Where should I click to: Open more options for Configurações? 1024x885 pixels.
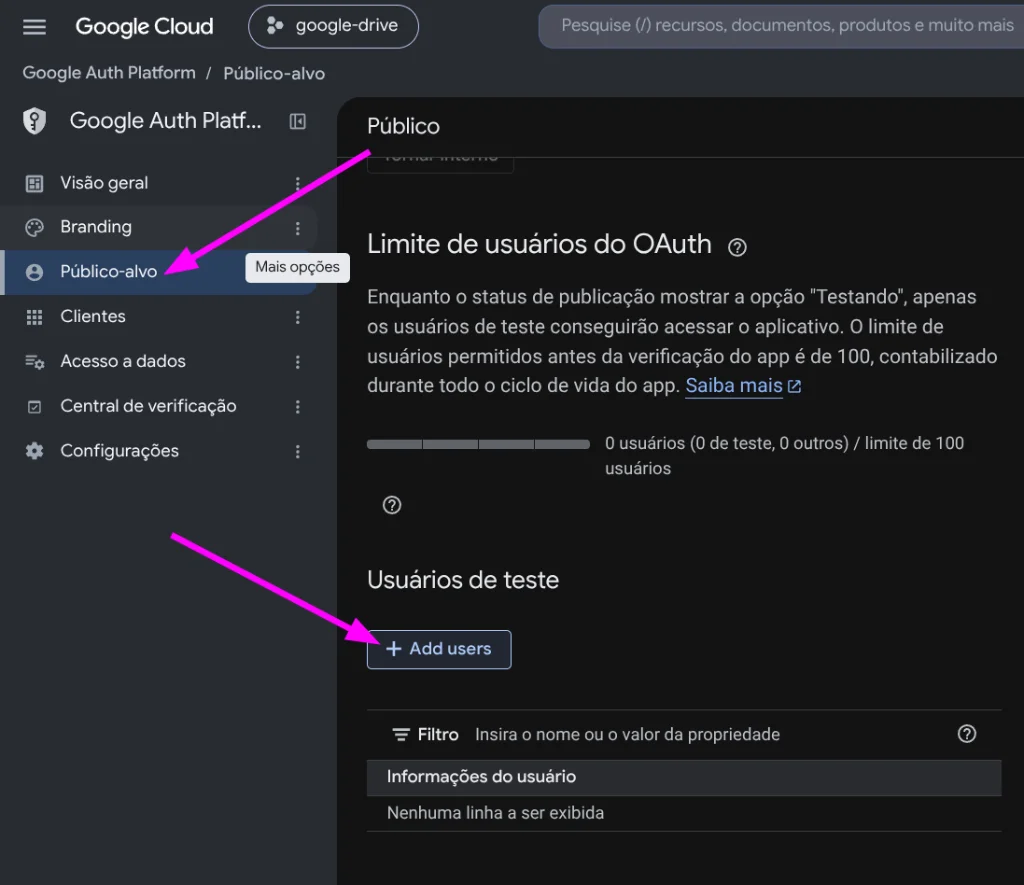pos(298,451)
